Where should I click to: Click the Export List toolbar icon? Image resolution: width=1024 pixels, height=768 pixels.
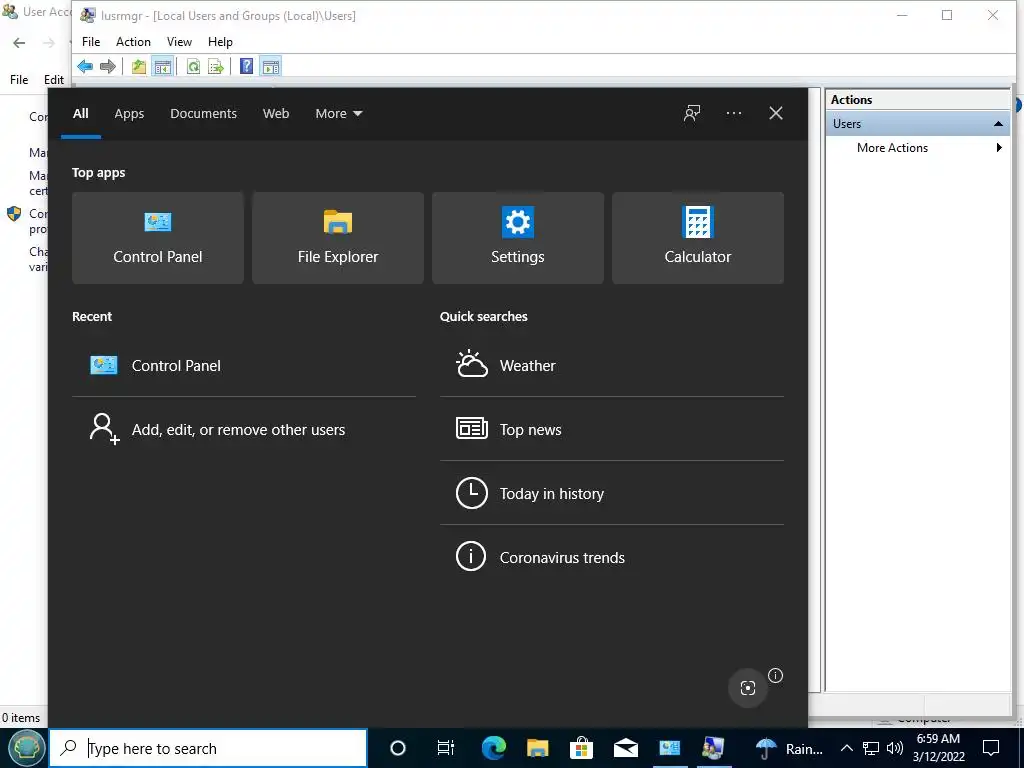coord(216,66)
